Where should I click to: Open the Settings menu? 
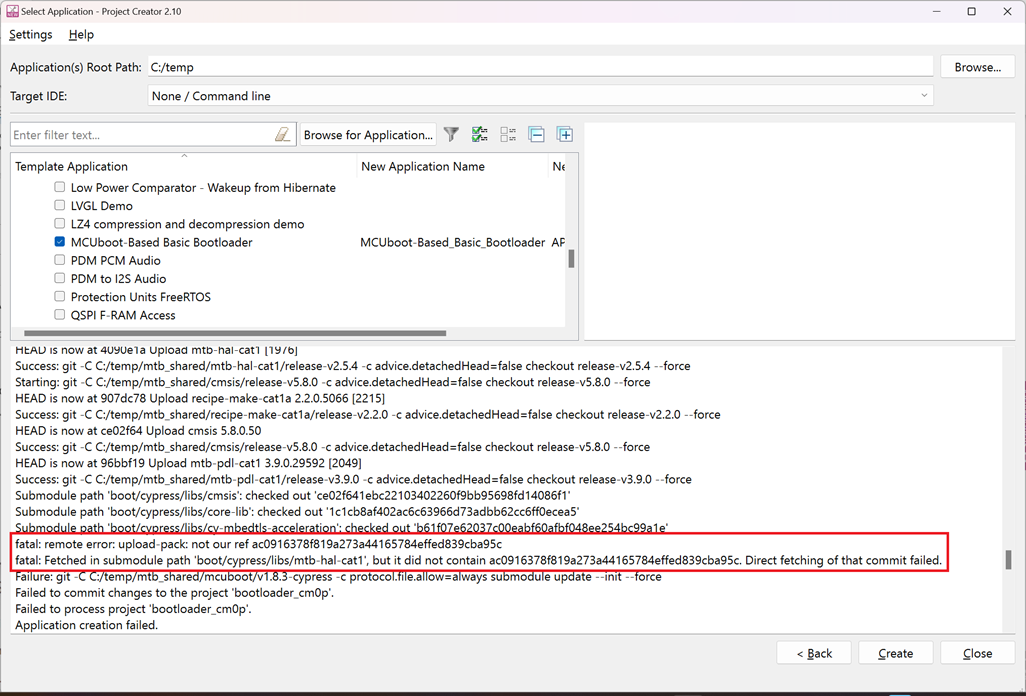pyautogui.click(x=30, y=34)
